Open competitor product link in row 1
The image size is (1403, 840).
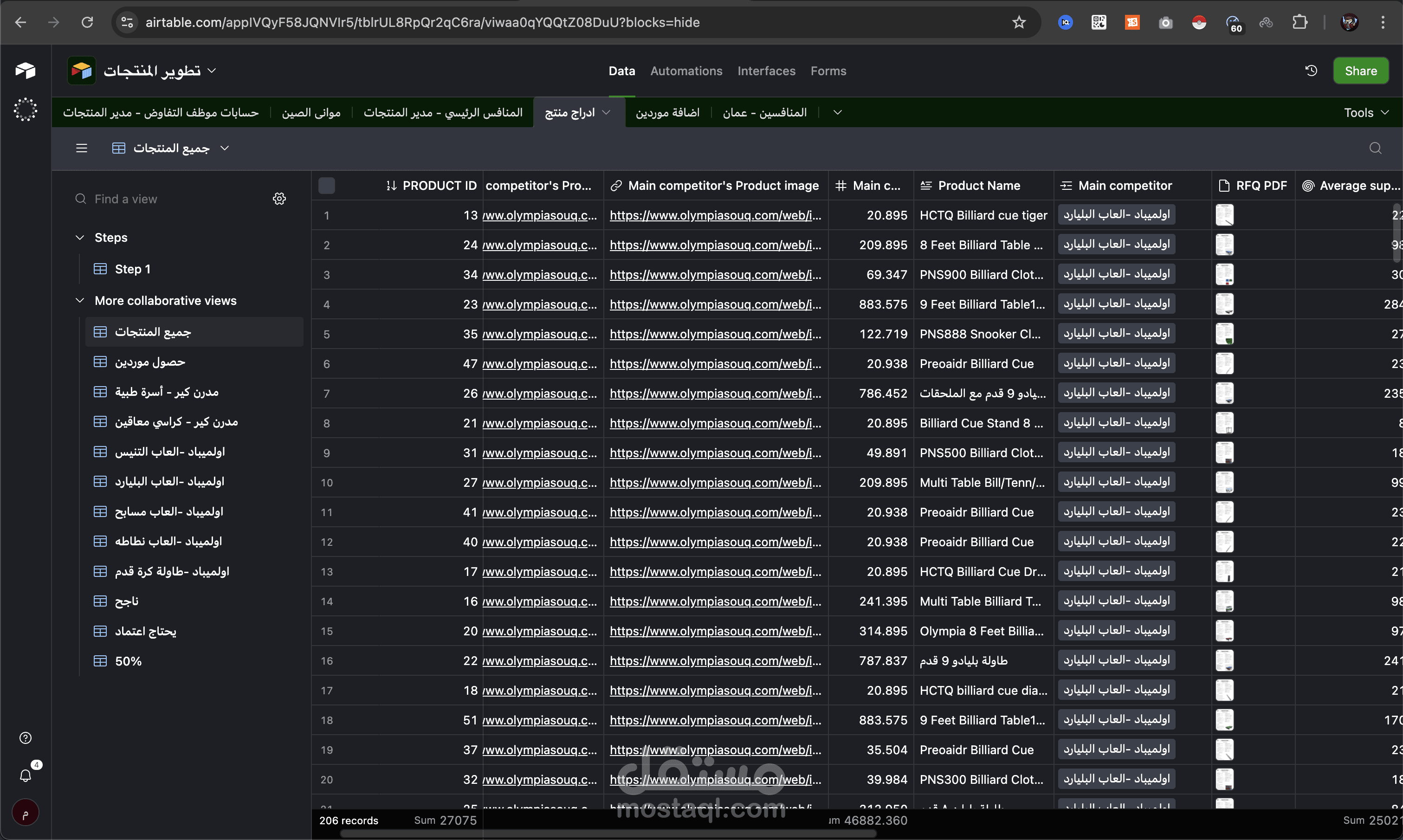coord(540,215)
